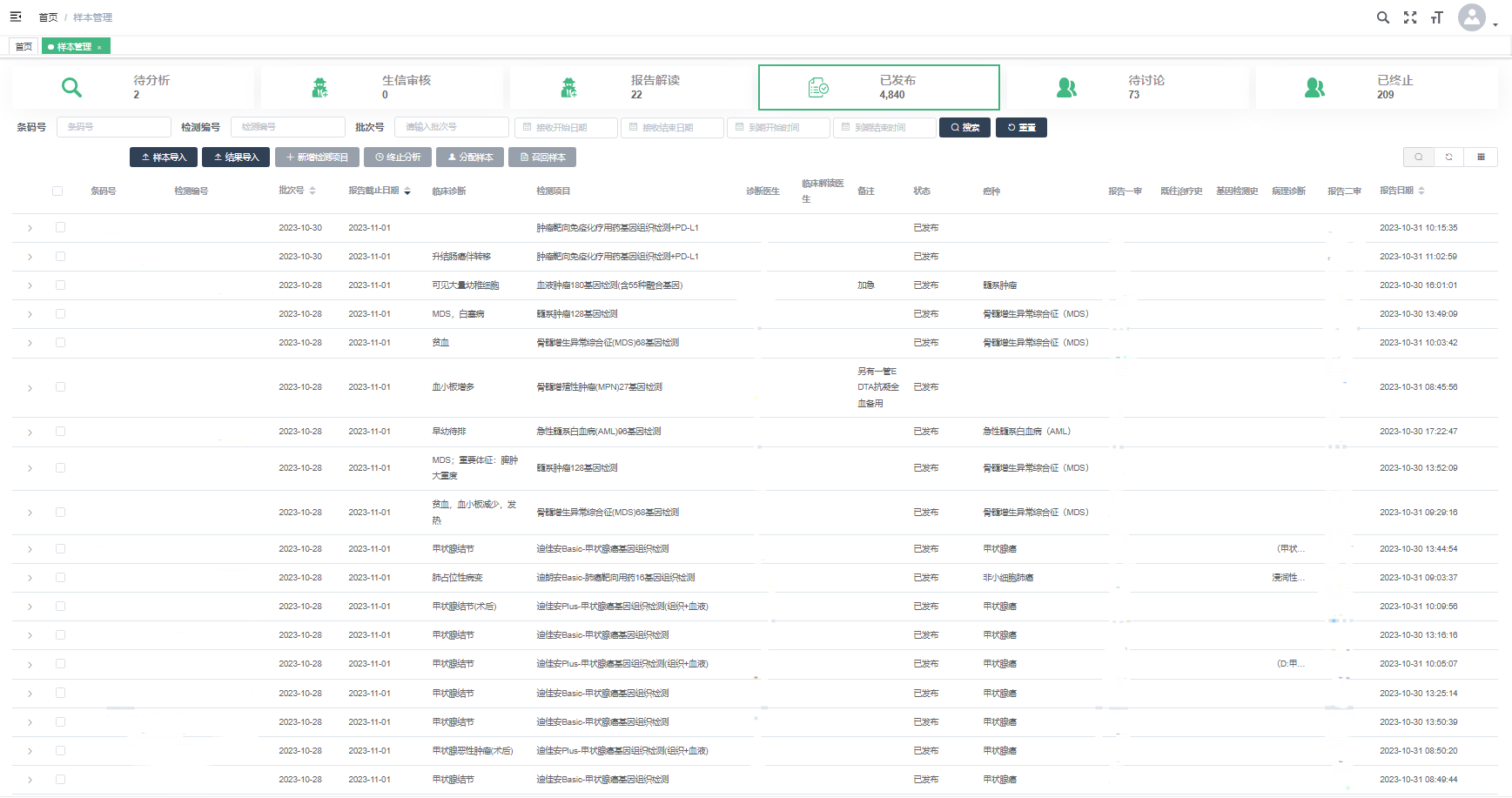The height and width of the screenshot is (798, 1512).
Task: Select checkbox for the 血小板增多 row
Action: tap(60, 387)
